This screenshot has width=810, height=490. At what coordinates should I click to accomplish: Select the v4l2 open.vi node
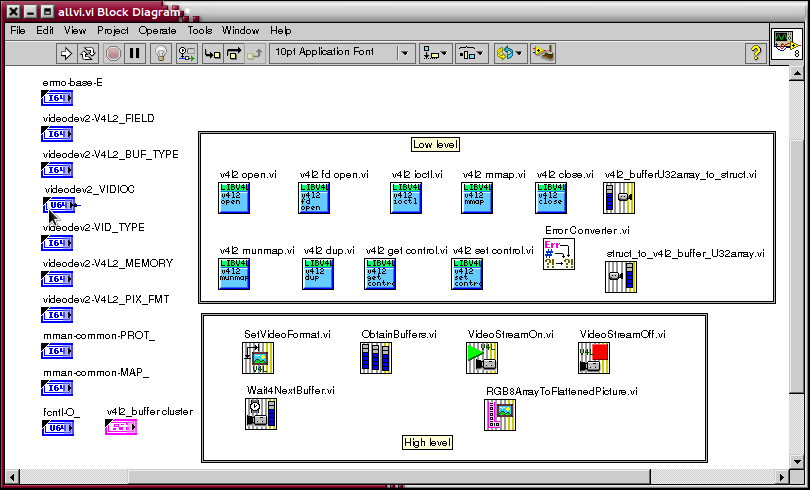pyautogui.click(x=234, y=198)
